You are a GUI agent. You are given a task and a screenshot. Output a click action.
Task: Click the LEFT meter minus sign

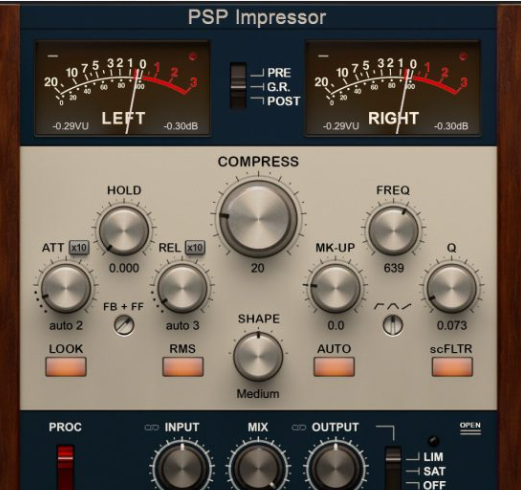[x=53, y=56]
